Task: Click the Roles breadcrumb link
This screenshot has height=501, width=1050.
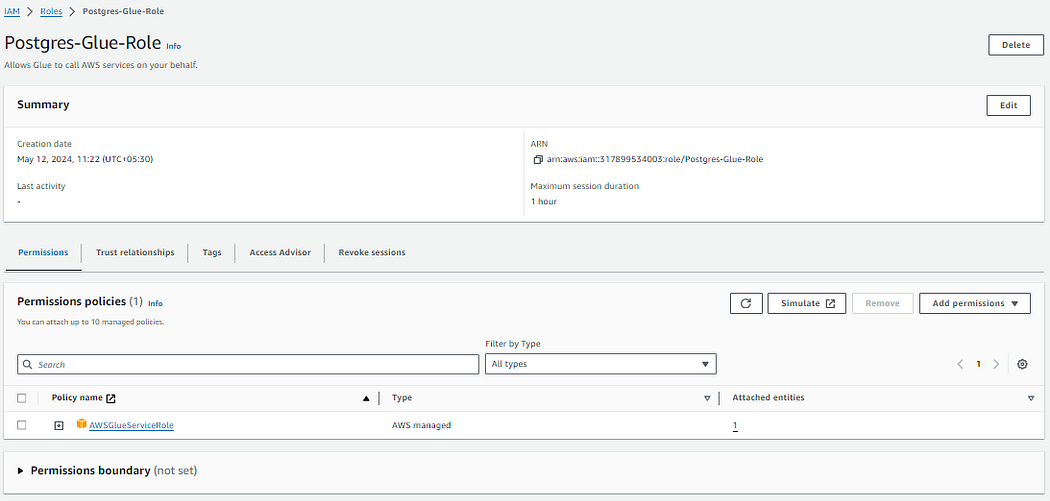Action: (x=51, y=11)
